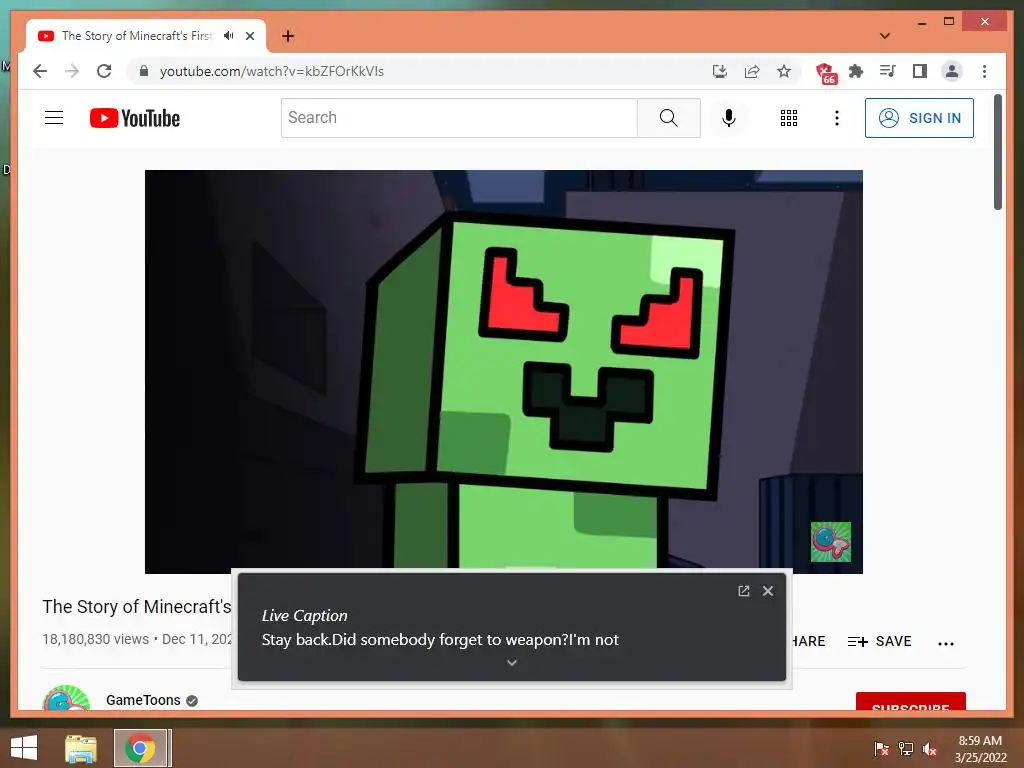
Task: View site security lock info
Action: click(144, 71)
